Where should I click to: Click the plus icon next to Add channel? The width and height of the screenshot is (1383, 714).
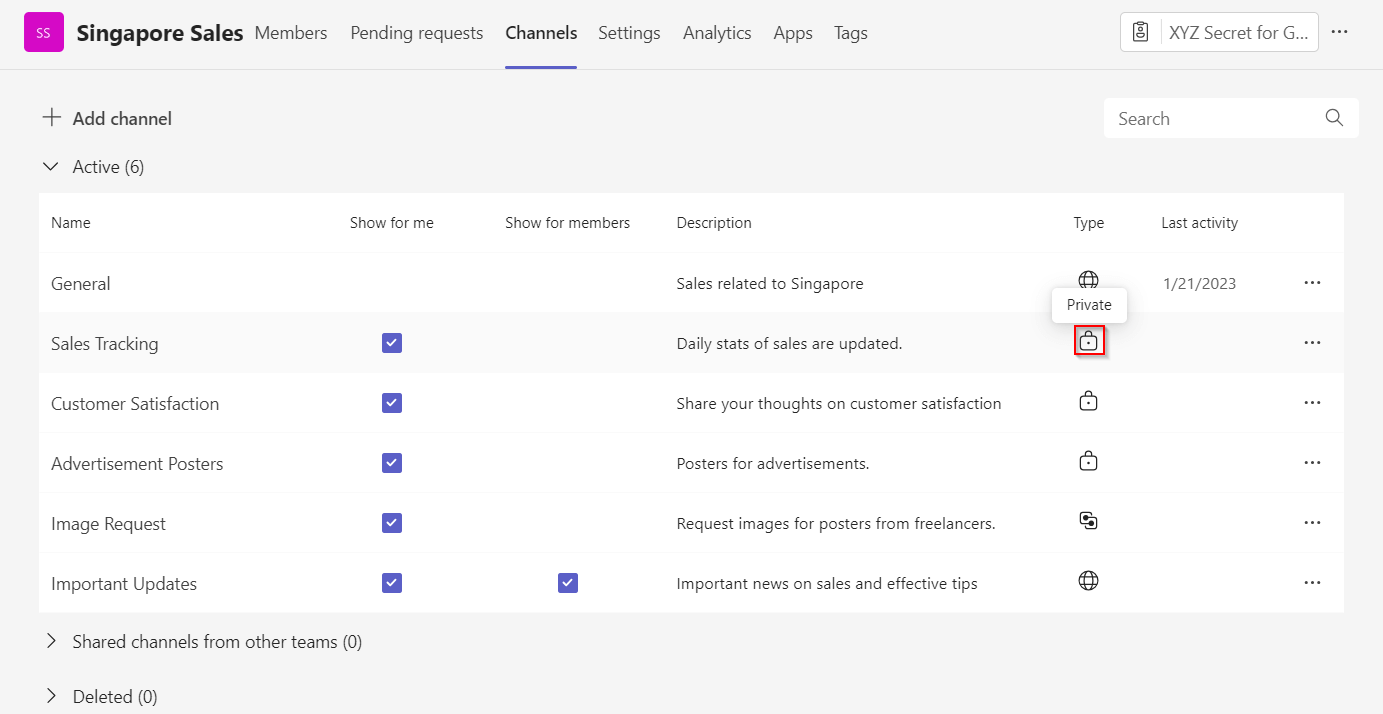51,117
